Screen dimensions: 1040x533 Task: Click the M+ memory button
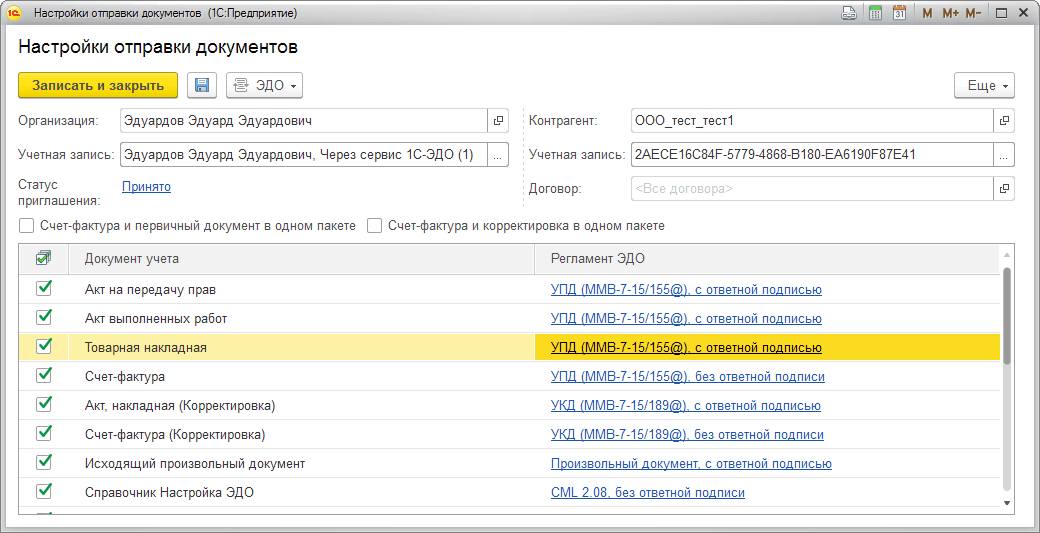coord(949,13)
